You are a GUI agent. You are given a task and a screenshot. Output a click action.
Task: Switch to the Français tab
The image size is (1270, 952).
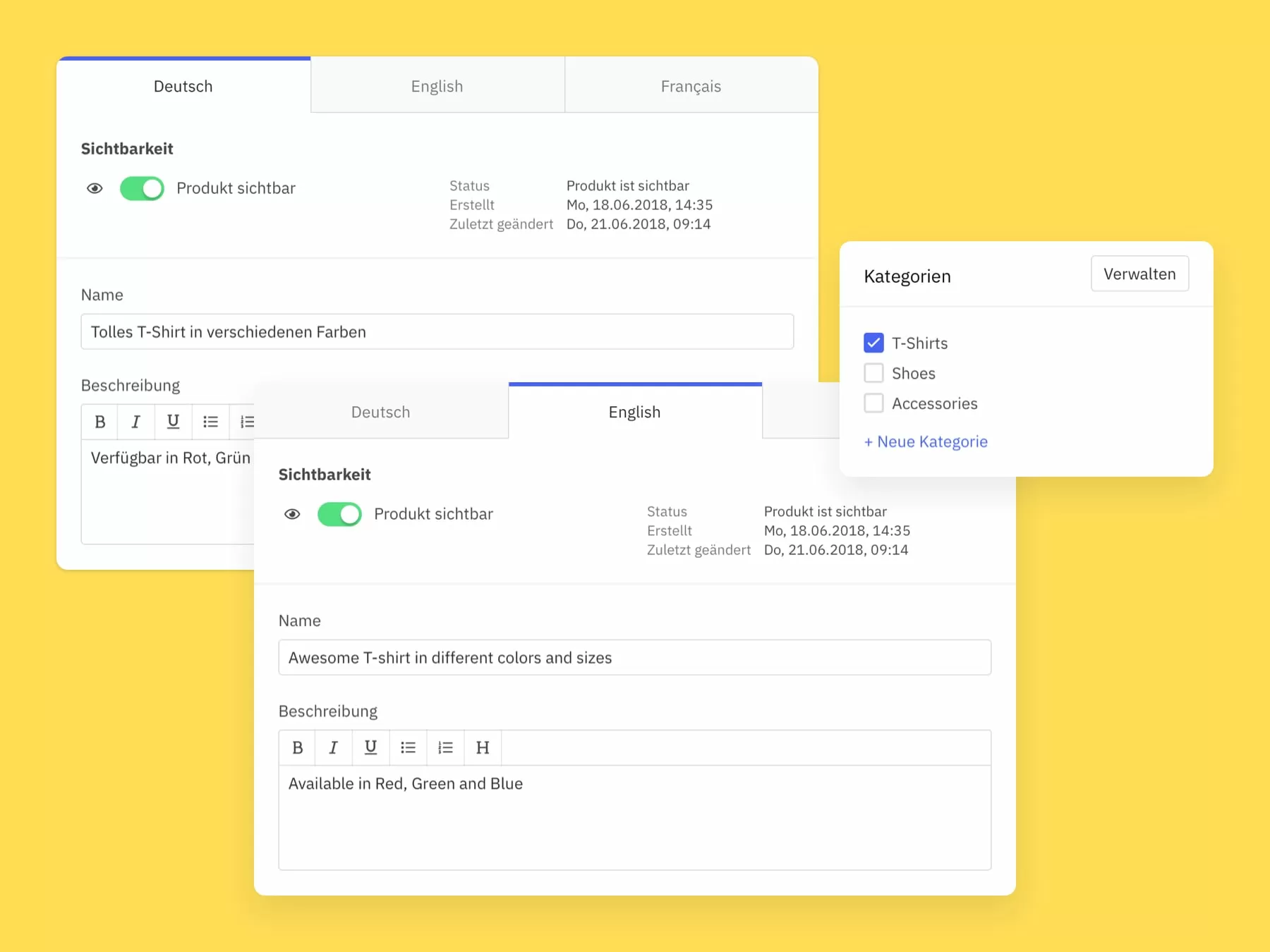[x=691, y=86]
